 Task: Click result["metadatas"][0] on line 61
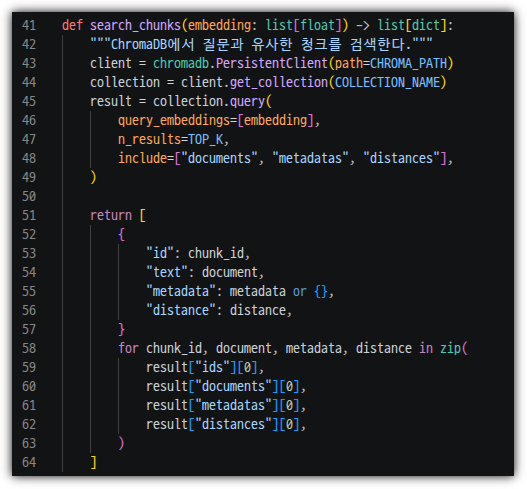point(222,405)
